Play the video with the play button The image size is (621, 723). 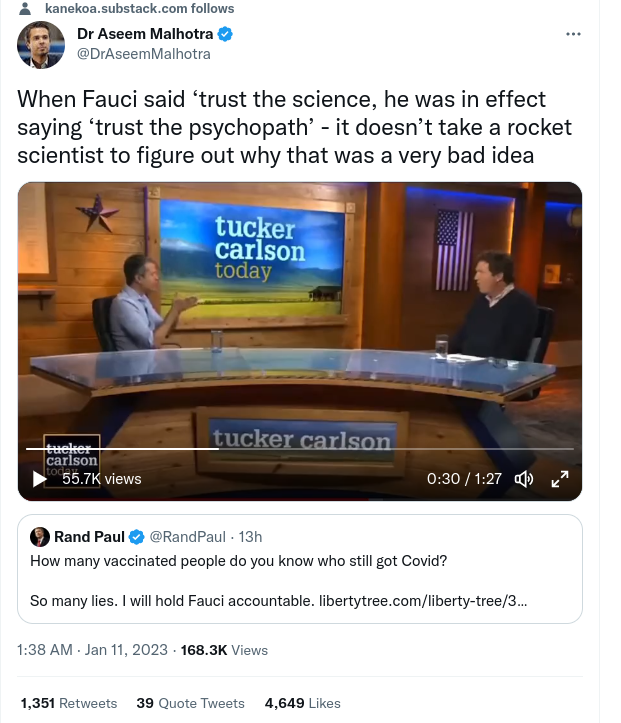(40, 479)
